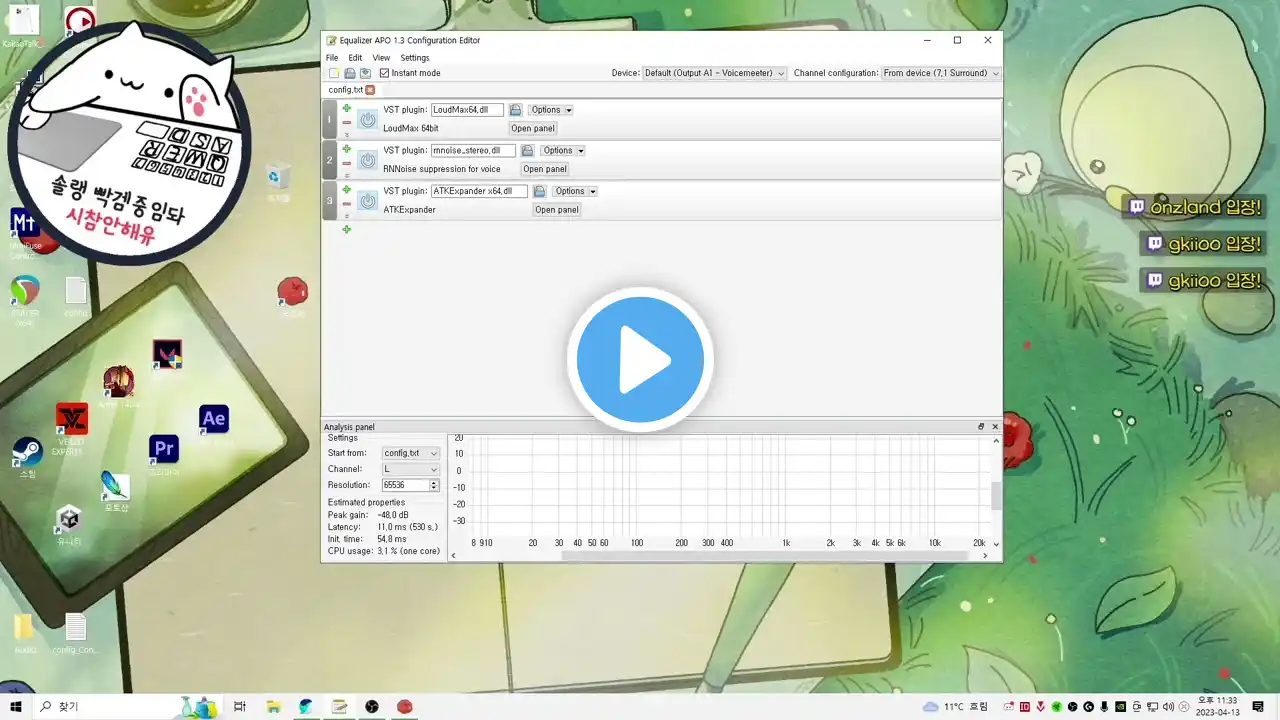Open the weather widget on taskbar

954,707
